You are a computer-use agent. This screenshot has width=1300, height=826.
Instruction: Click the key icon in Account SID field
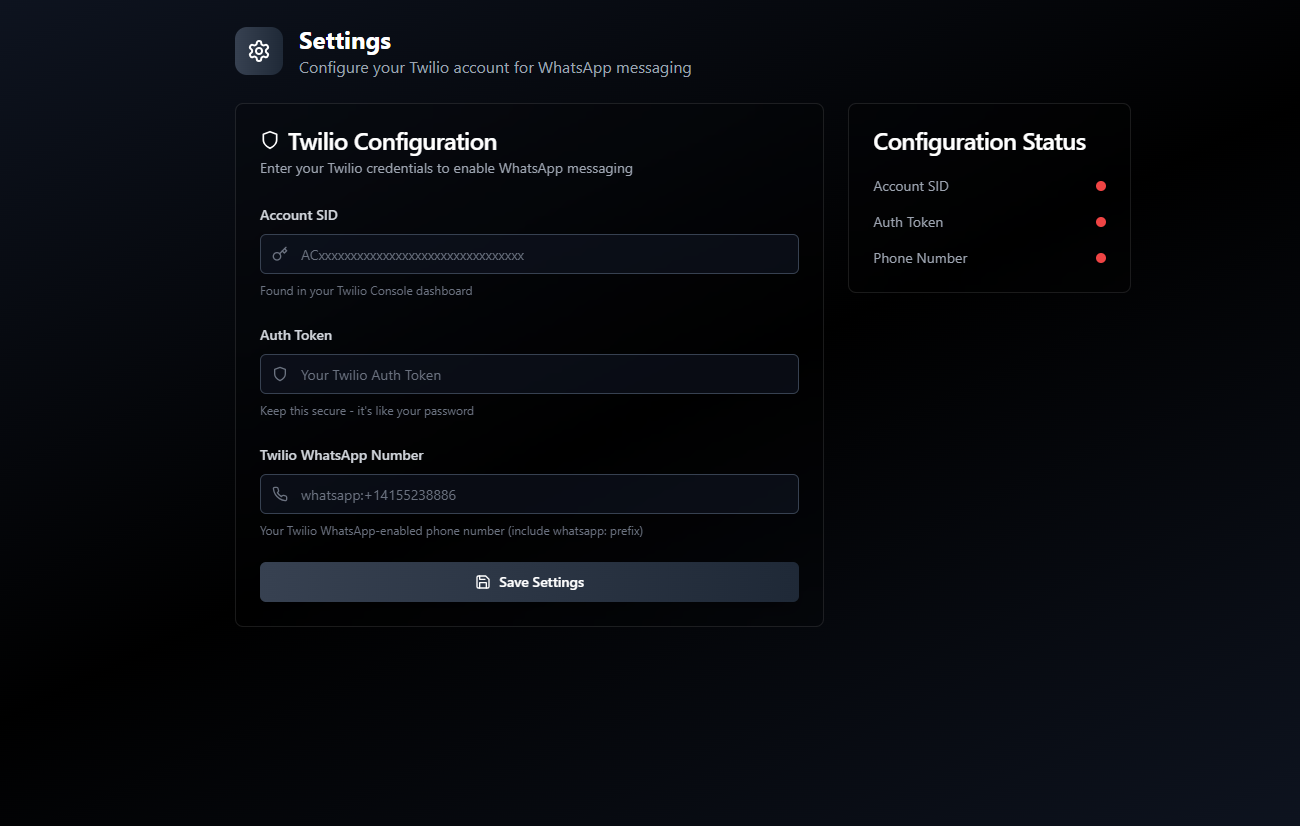point(280,254)
